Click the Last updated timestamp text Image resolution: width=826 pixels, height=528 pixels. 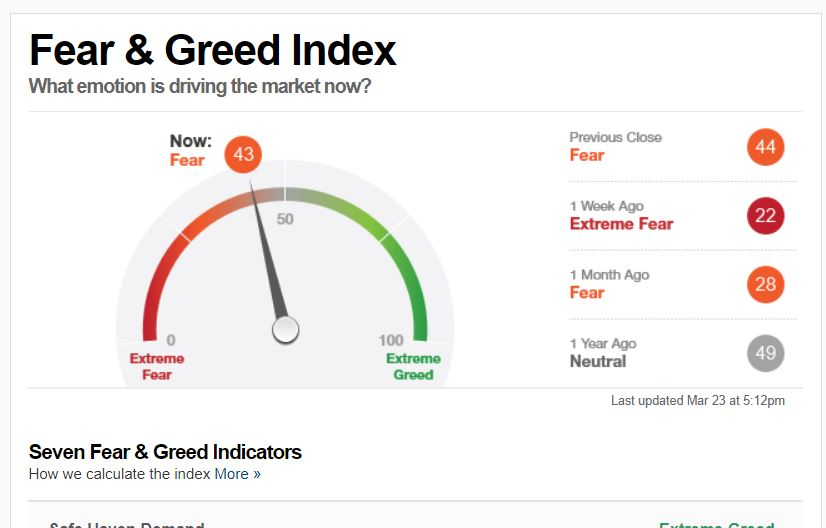pos(698,400)
